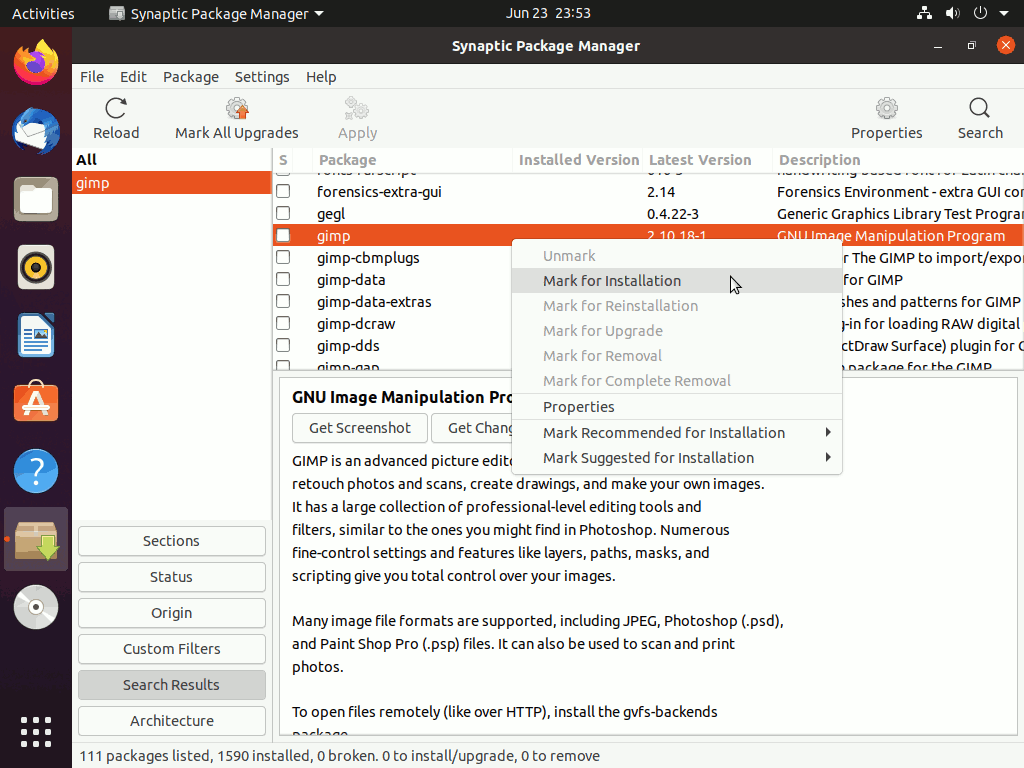The image size is (1024, 768).
Task: Expand Mark Recommended for Installation submenu arrow
Action: [x=827, y=432]
